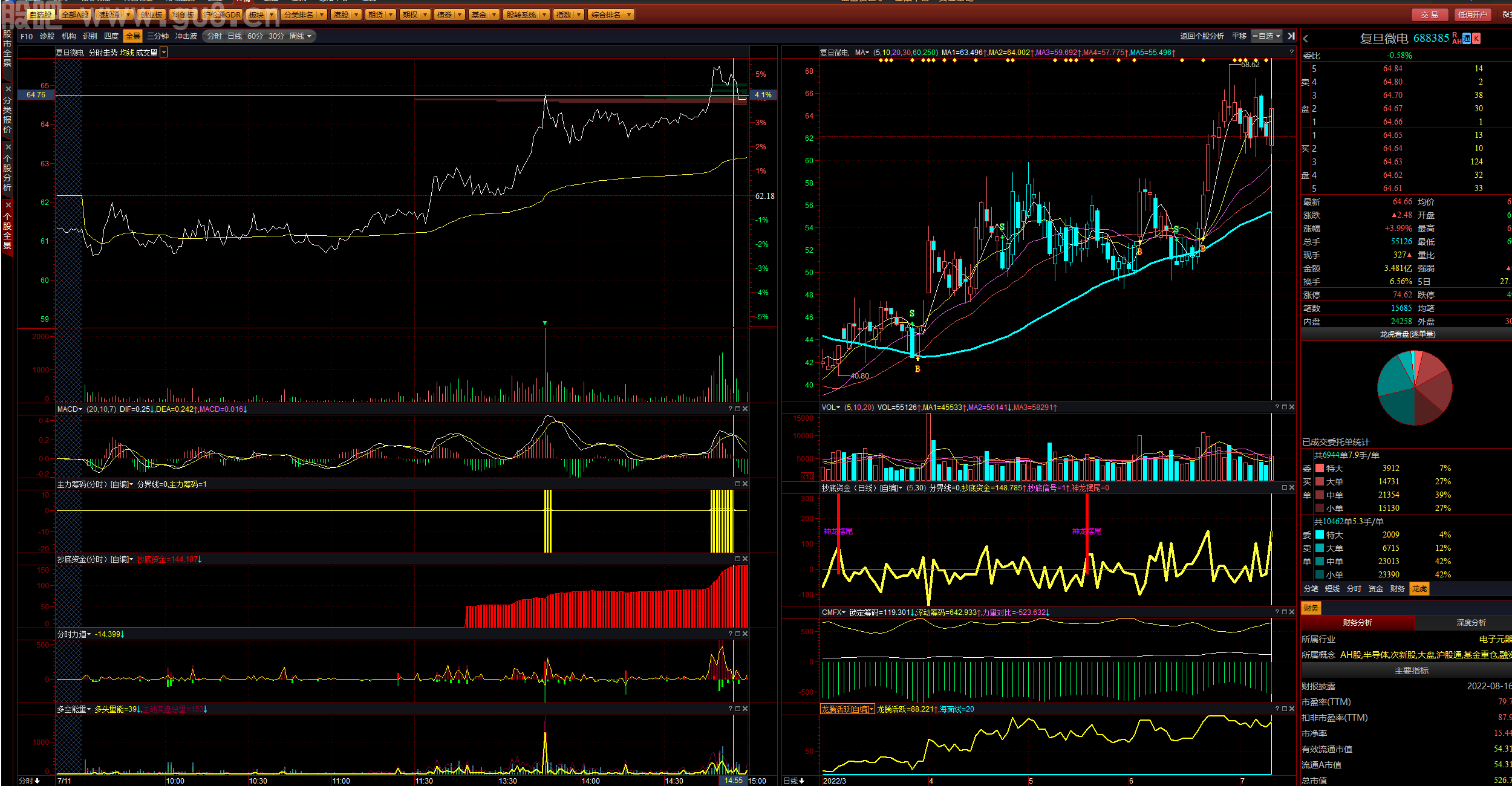
Task: Open the intraday chart options dropdown box
Action: [x=164, y=53]
